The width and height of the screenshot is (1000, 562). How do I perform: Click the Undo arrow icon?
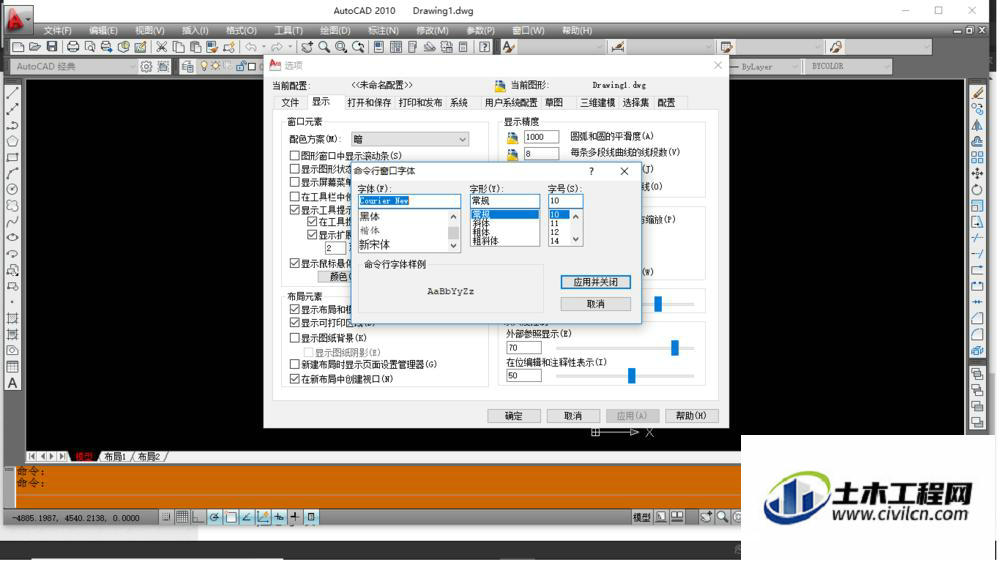(x=251, y=47)
